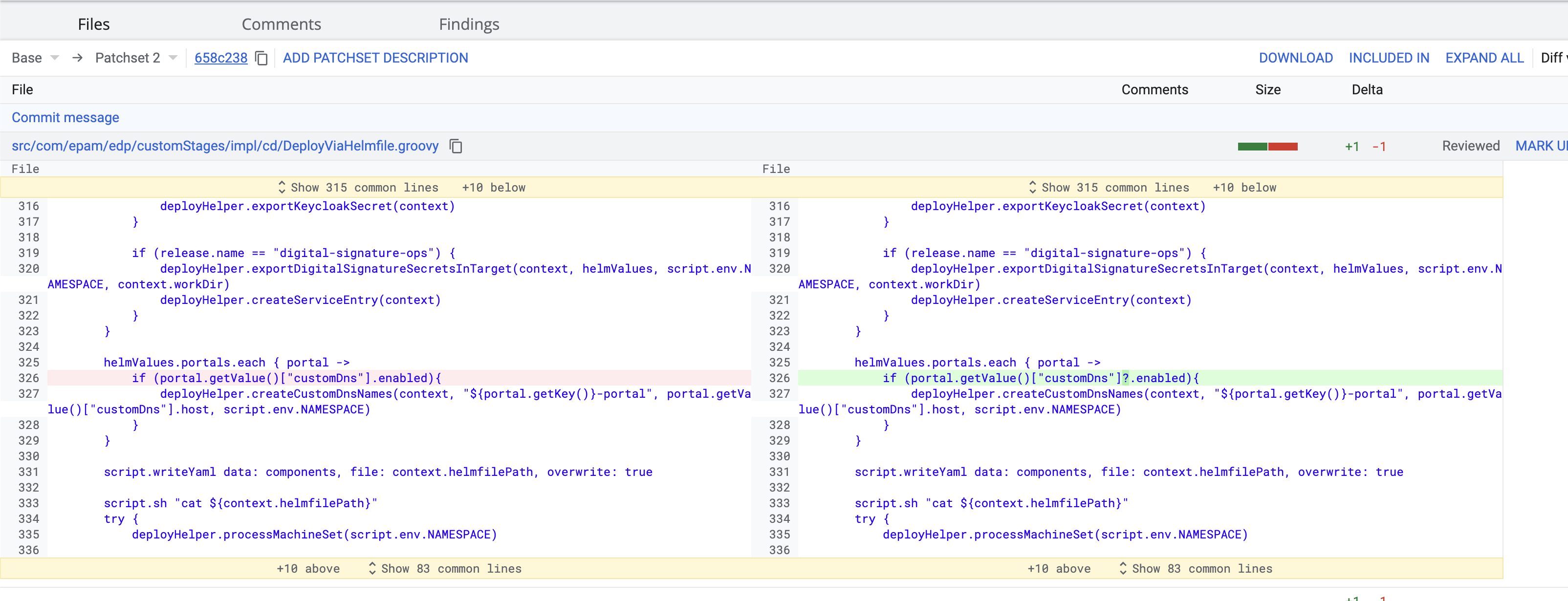Screen dimensions: 1568x601
Task: Expand +10 below in right pane
Action: (1244, 188)
